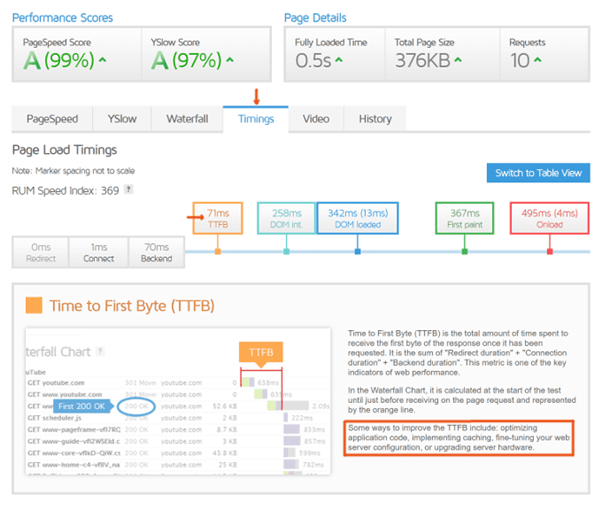
Task: Select the 258ms DOM int. marker
Action: pos(287,219)
